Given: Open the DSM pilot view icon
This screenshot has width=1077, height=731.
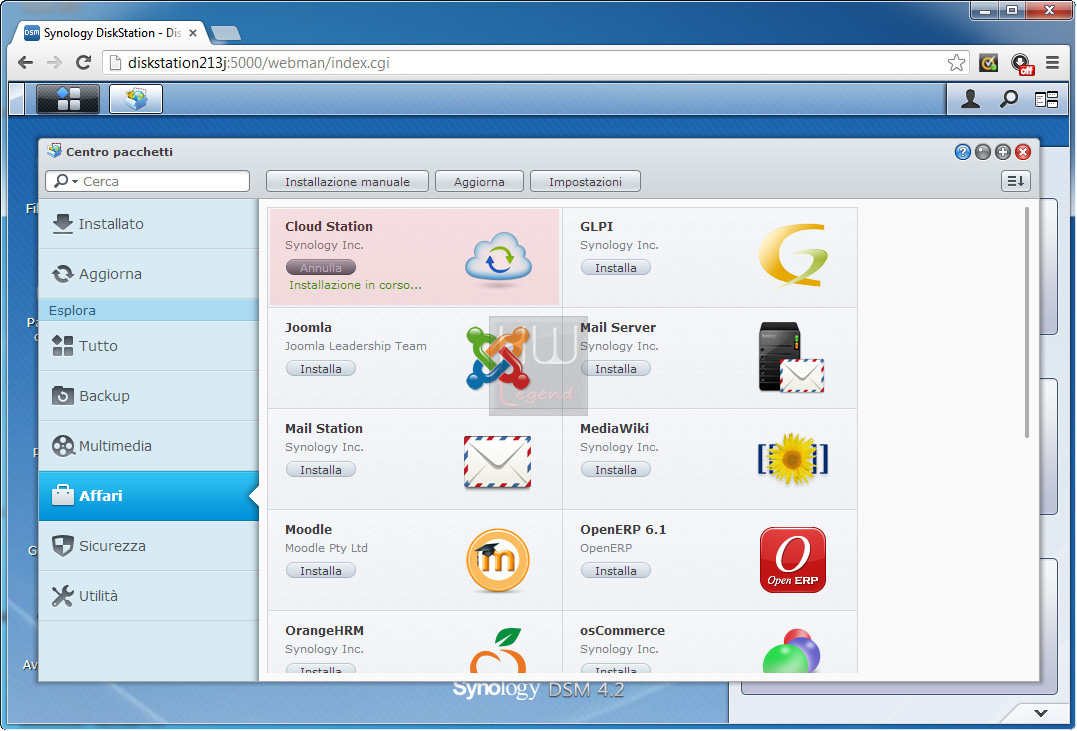Looking at the screenshot, I should [1046, 100].
